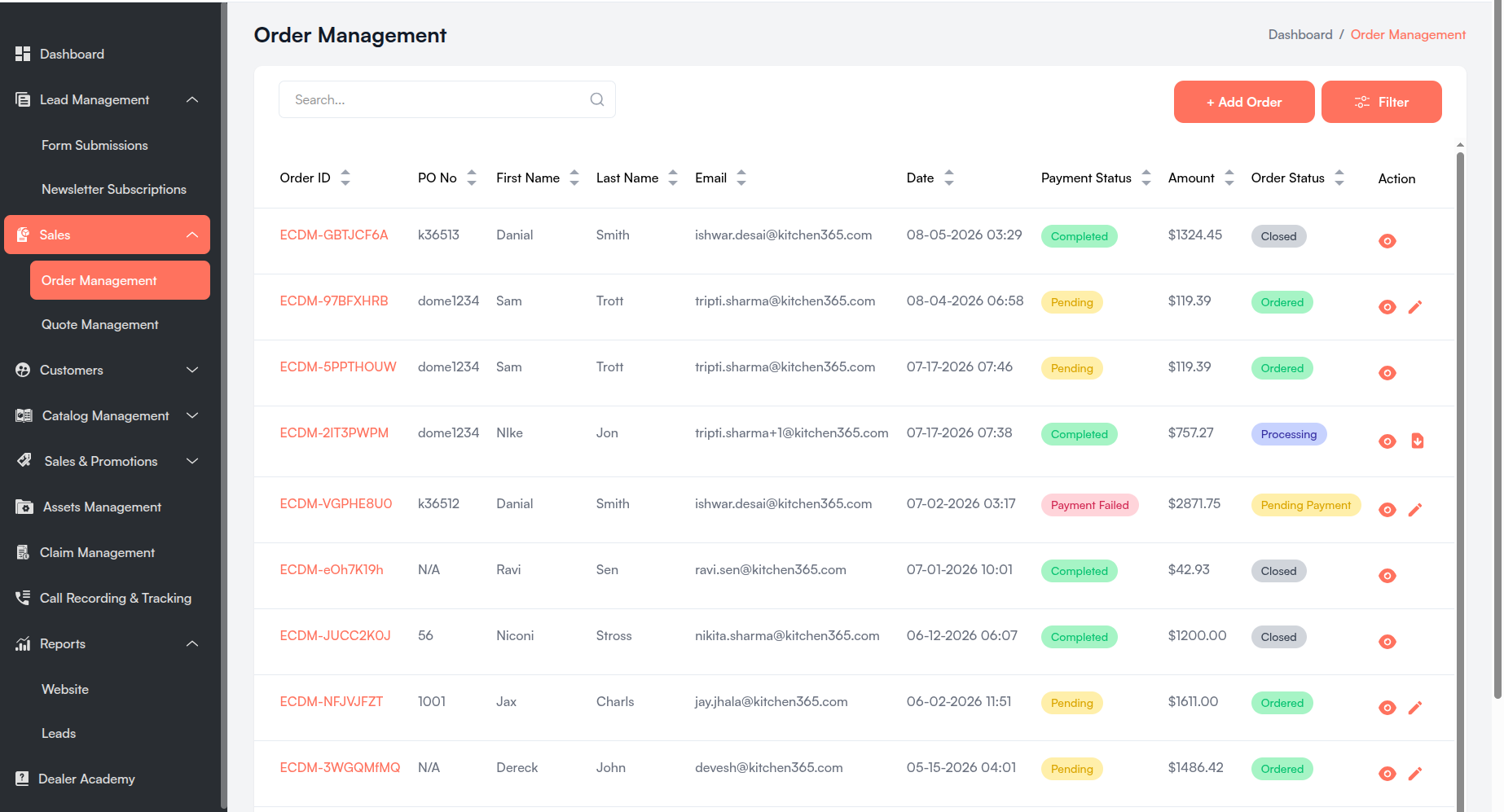Expand Sales & Promotions submenu

[192, 461]
